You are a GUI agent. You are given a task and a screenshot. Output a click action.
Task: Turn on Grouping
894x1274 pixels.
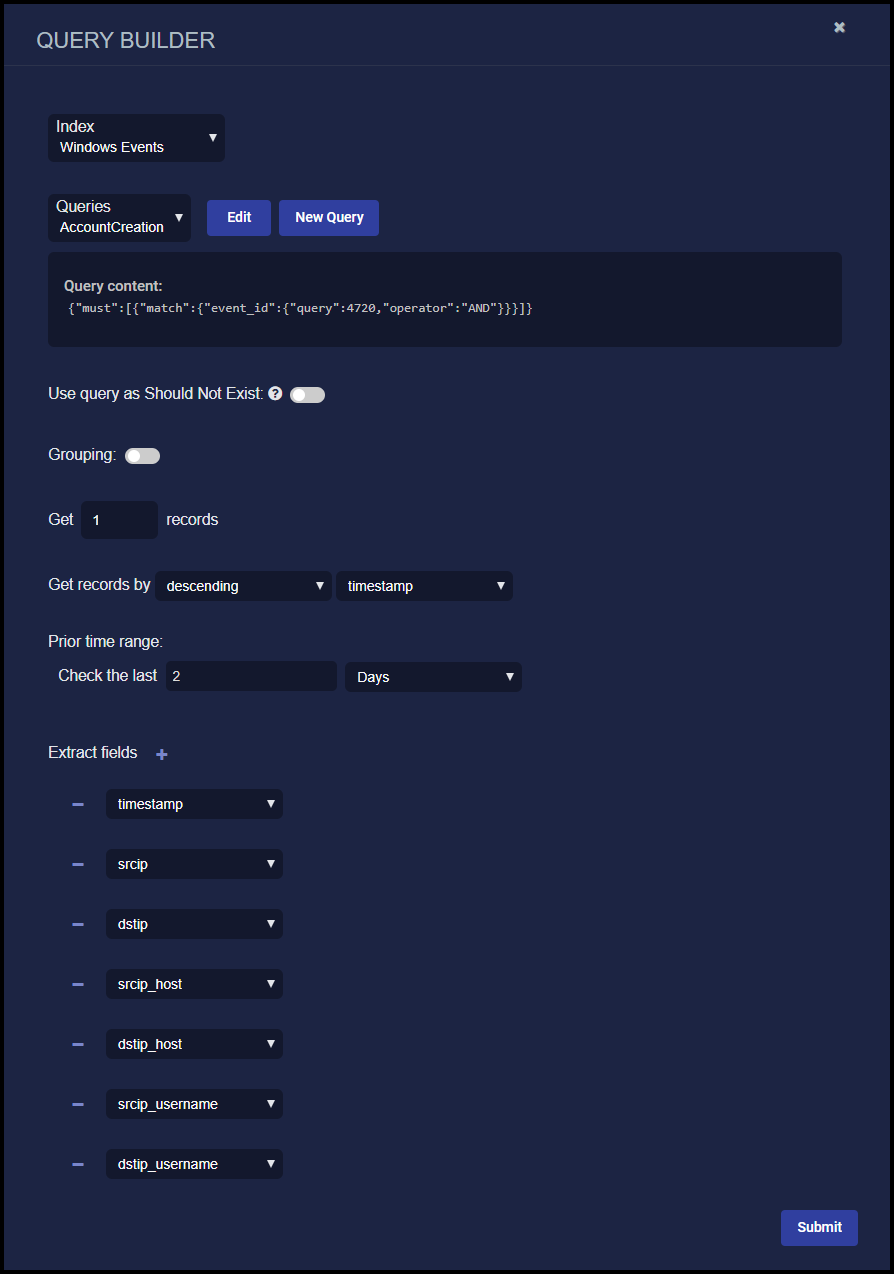point(142,455)
